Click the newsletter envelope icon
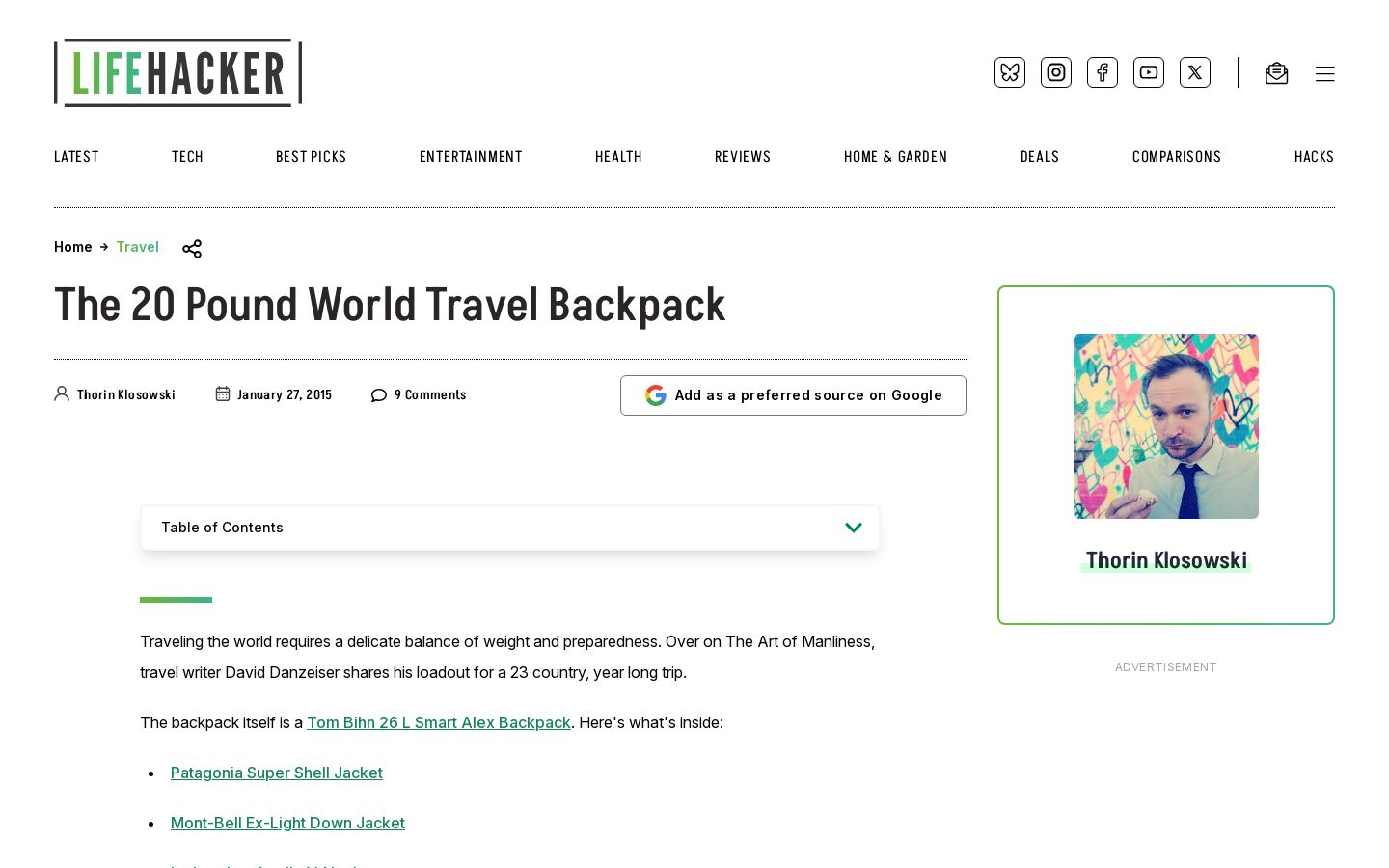1389x868 pixels. (x=1277, y=73)
